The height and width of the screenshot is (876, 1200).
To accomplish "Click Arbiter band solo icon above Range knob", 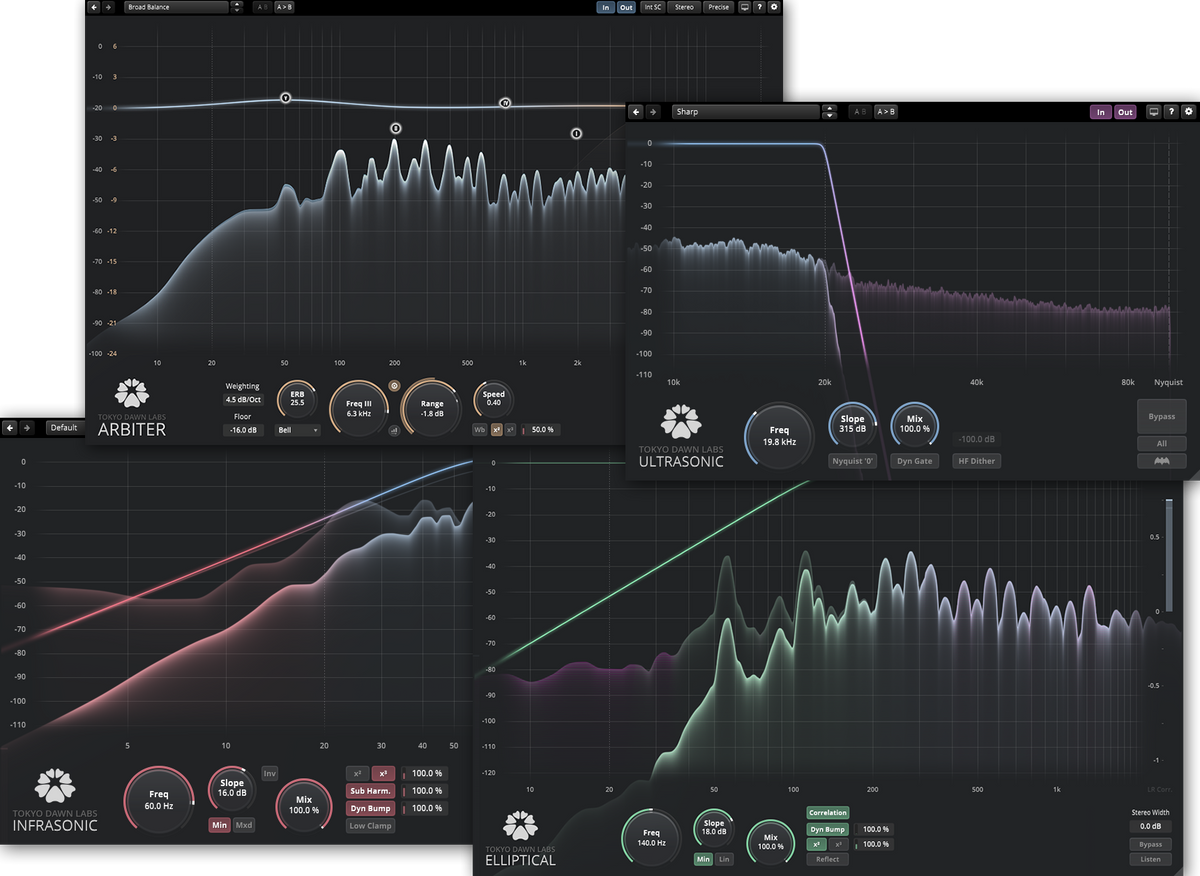I will [x=395, y=385].
